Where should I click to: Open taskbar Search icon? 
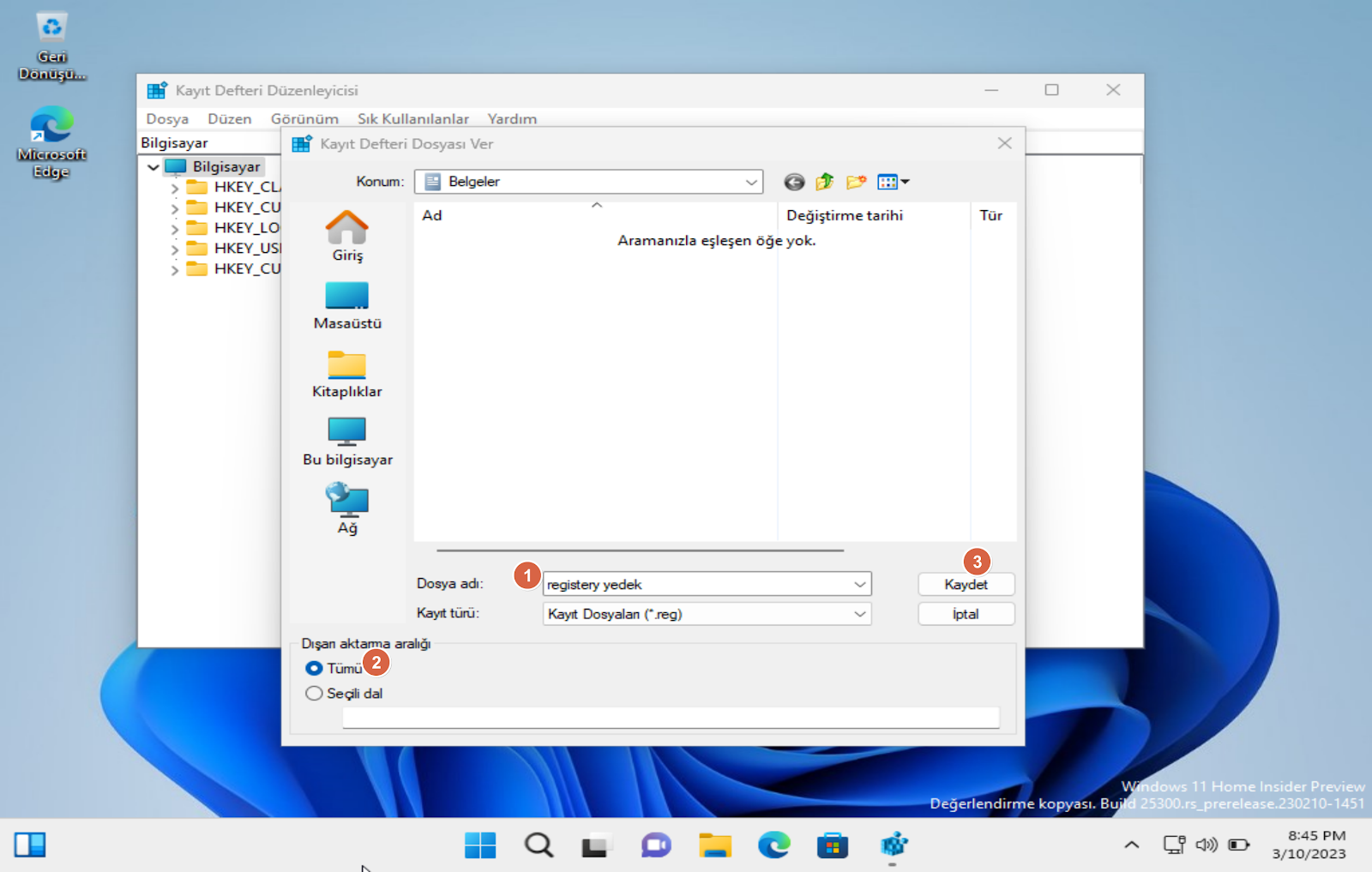tap(539, 845)
